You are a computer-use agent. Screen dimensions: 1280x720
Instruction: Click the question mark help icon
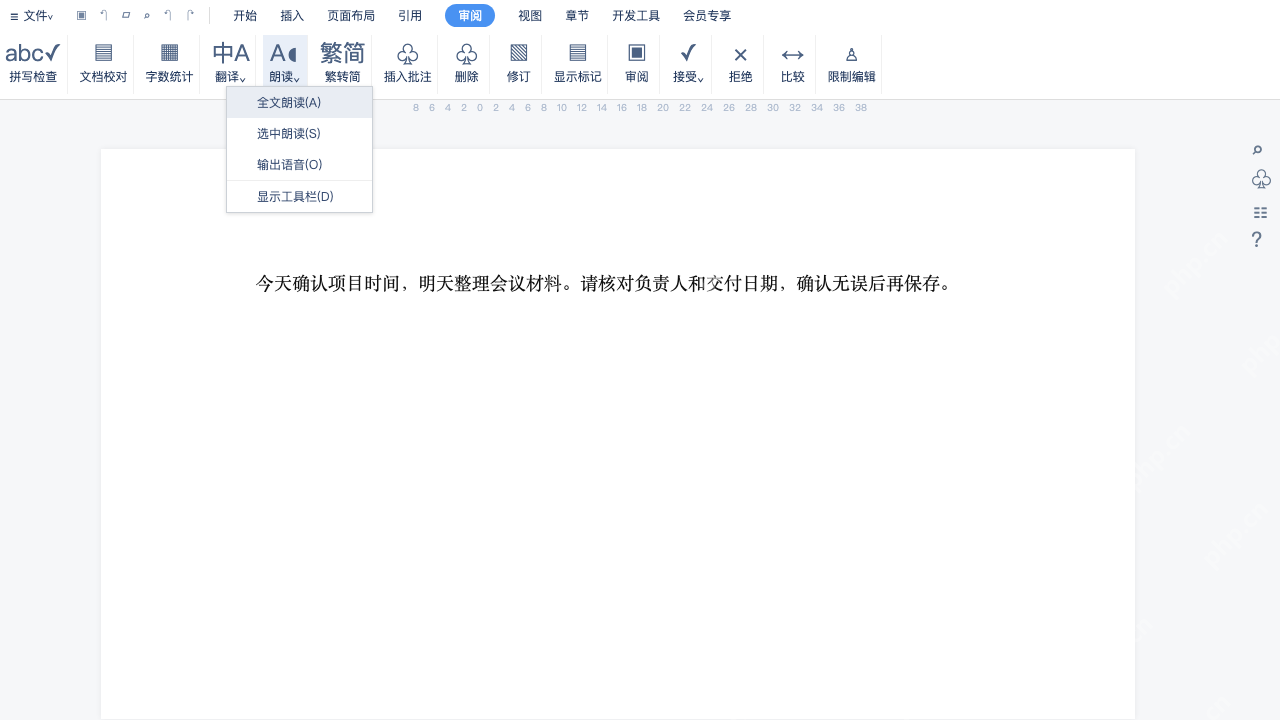point(1257,240)
